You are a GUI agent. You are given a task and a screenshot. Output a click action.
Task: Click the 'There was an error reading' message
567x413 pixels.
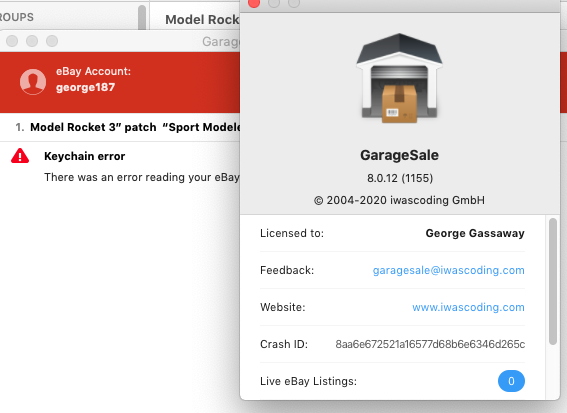click(142, 177)
